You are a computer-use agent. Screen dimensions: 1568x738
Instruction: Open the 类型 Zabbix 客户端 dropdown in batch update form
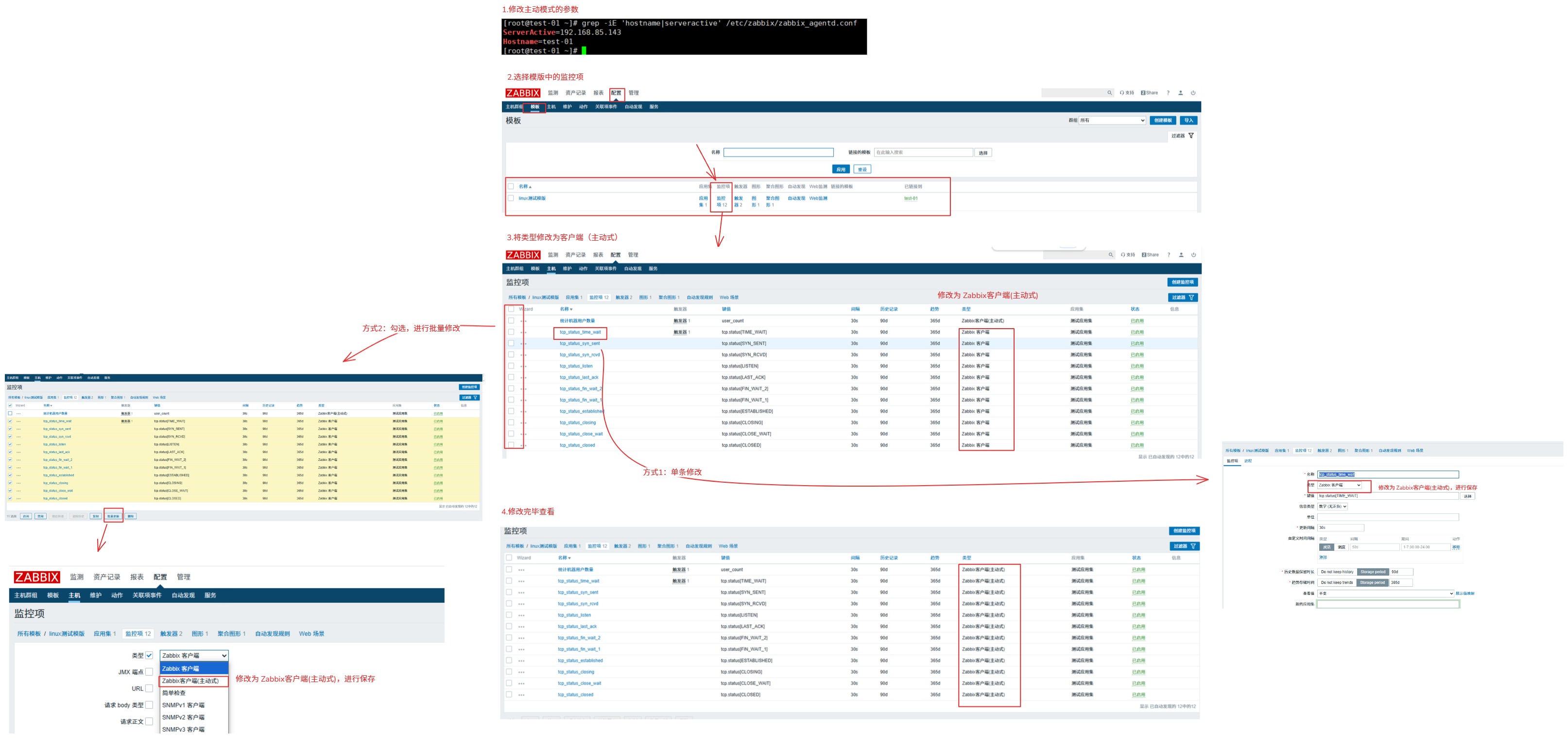[194, 656]
